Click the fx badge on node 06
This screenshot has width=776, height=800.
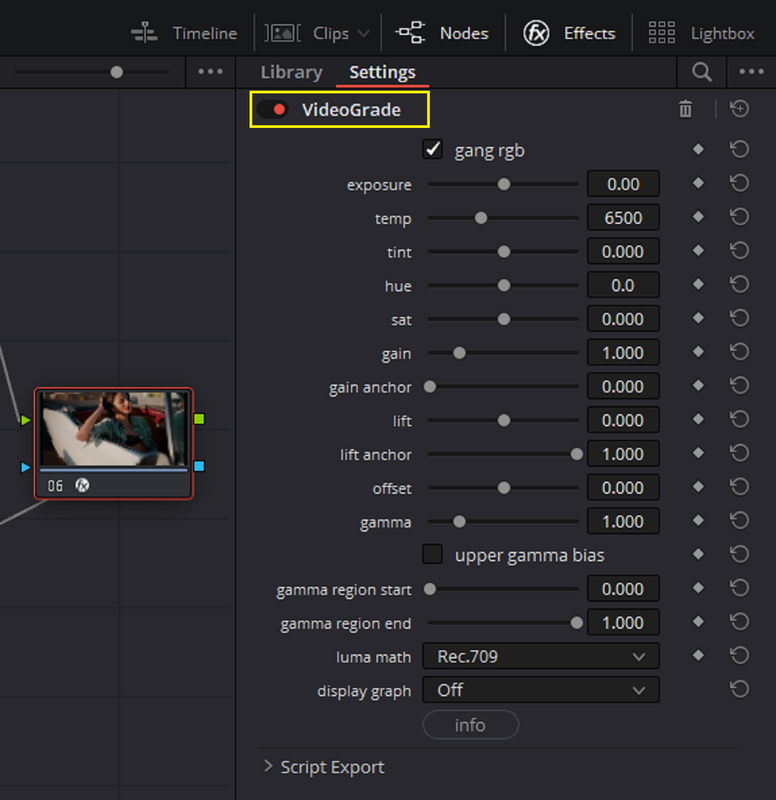click(x=82, y=485)
